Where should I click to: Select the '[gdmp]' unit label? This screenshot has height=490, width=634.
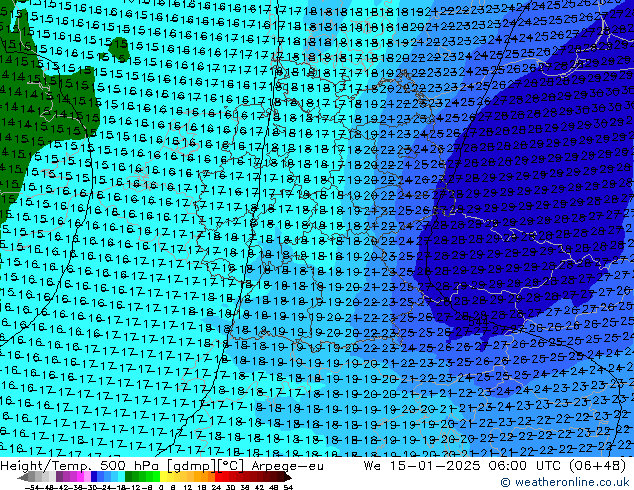tap(192, 466)
